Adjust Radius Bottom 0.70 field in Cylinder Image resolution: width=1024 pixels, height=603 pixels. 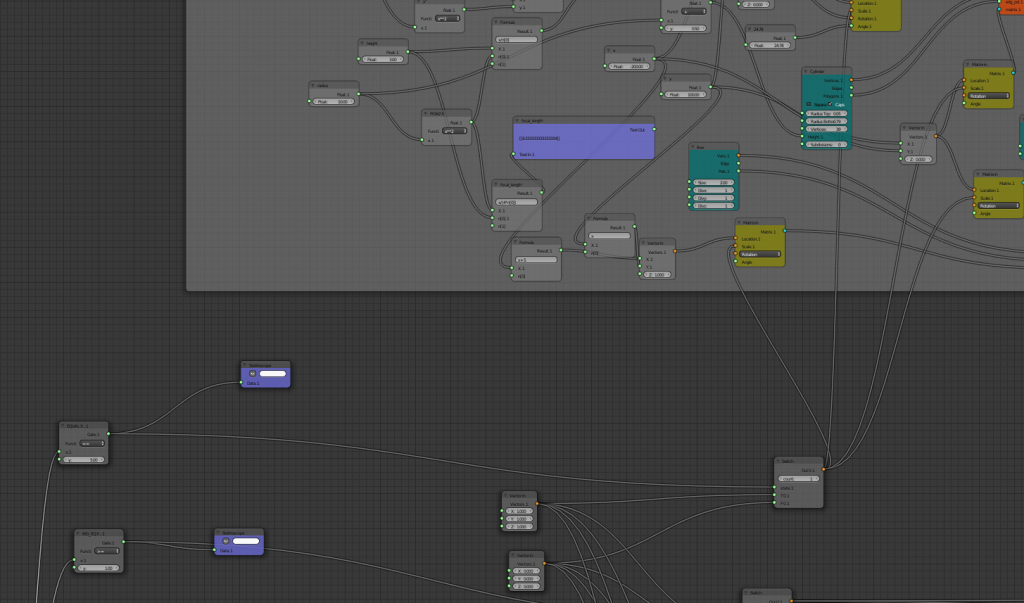pyautogui.click(x=826, y=122)
